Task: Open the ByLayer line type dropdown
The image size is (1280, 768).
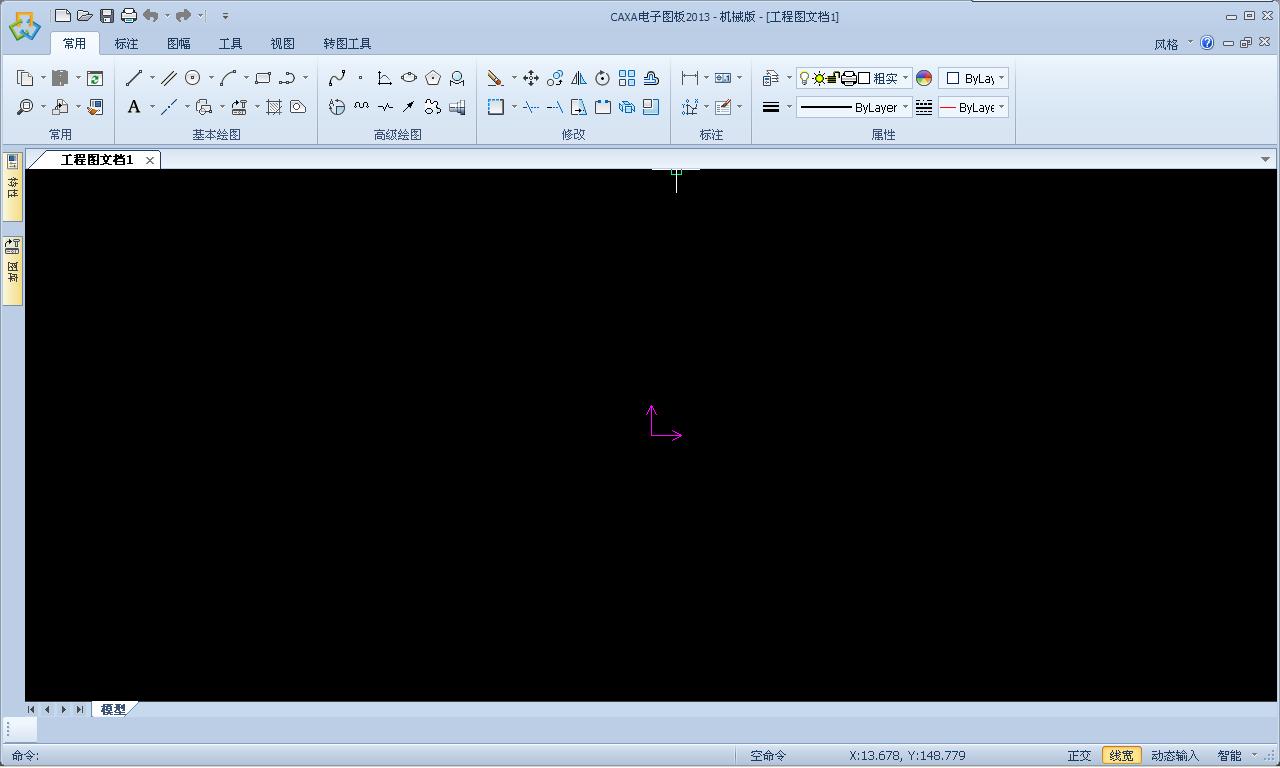Action: 853,107
